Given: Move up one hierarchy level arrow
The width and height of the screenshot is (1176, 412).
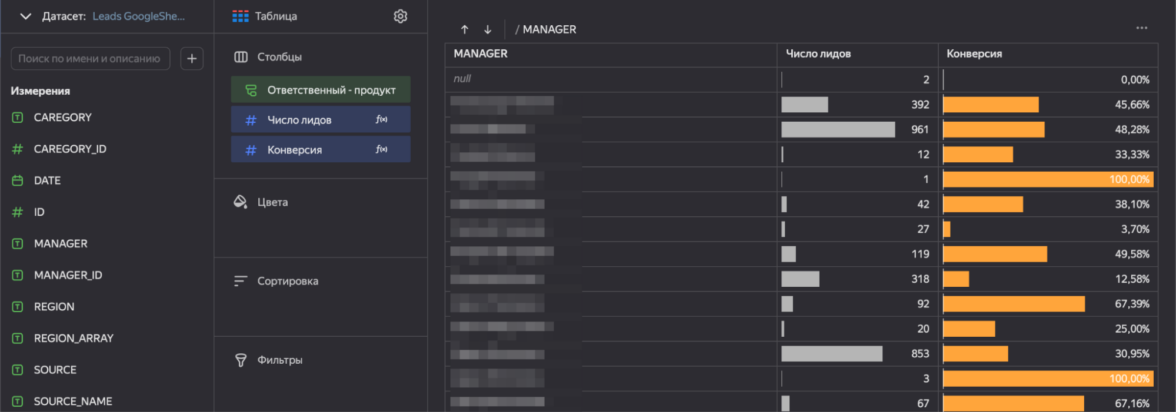Looking at the screenshot, I should click(465, 30).
